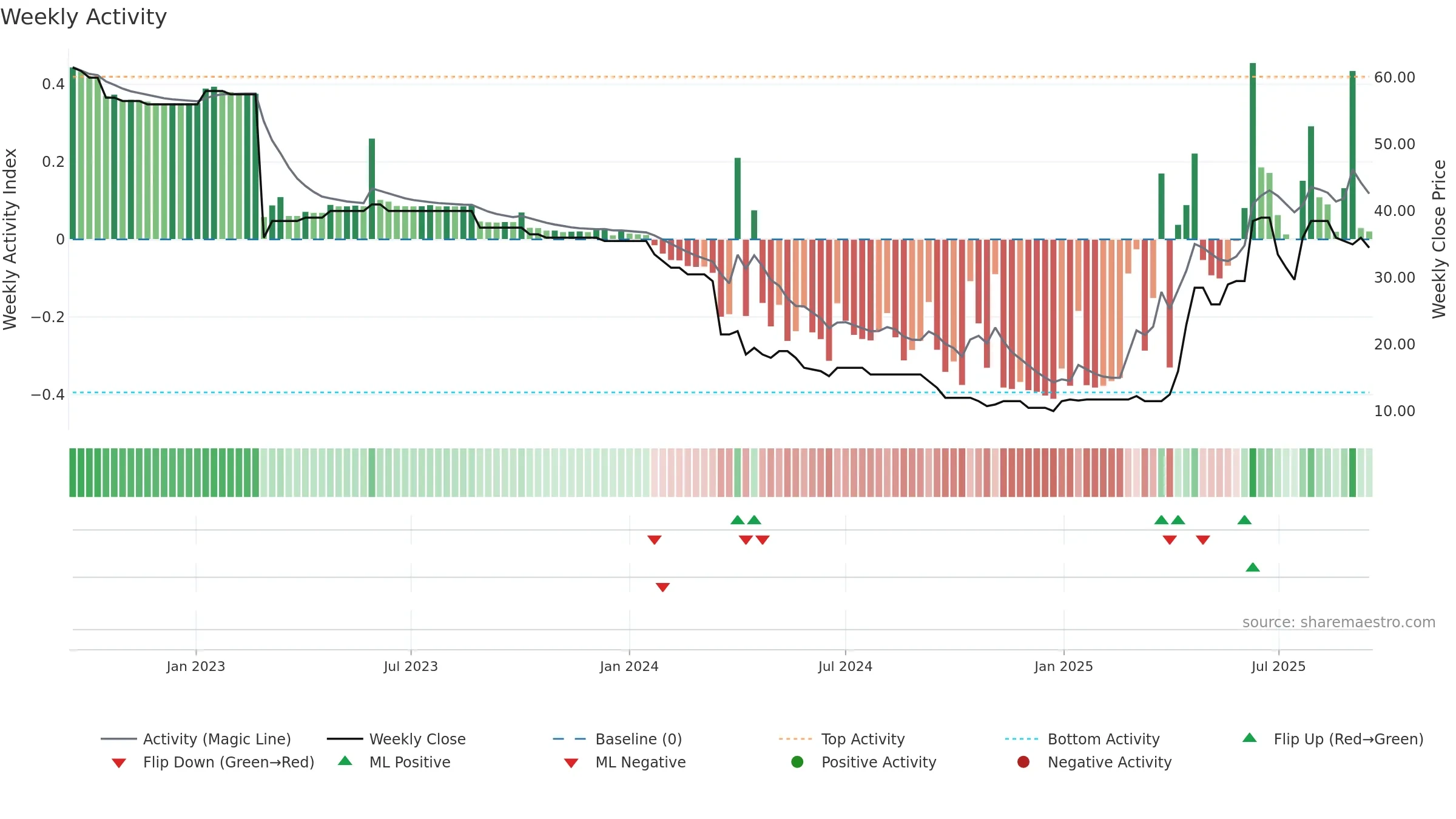
Task: Toggle the Baseline (0) legend entry
Action: click(618, 739)
